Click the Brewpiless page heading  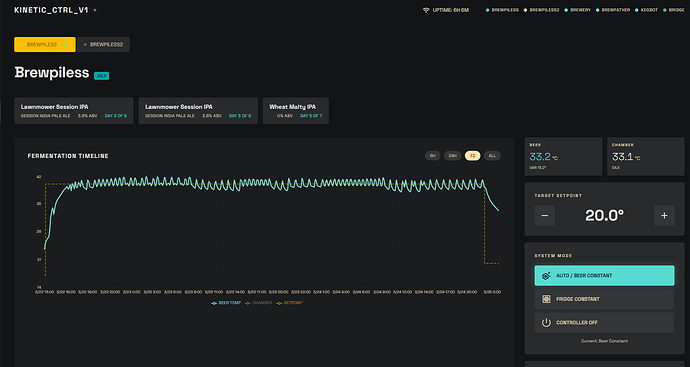52,73
